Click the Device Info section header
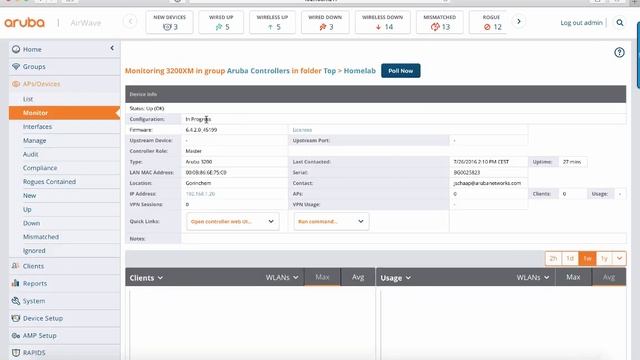Viewport: 640px width, 360px height. [376, 94]
